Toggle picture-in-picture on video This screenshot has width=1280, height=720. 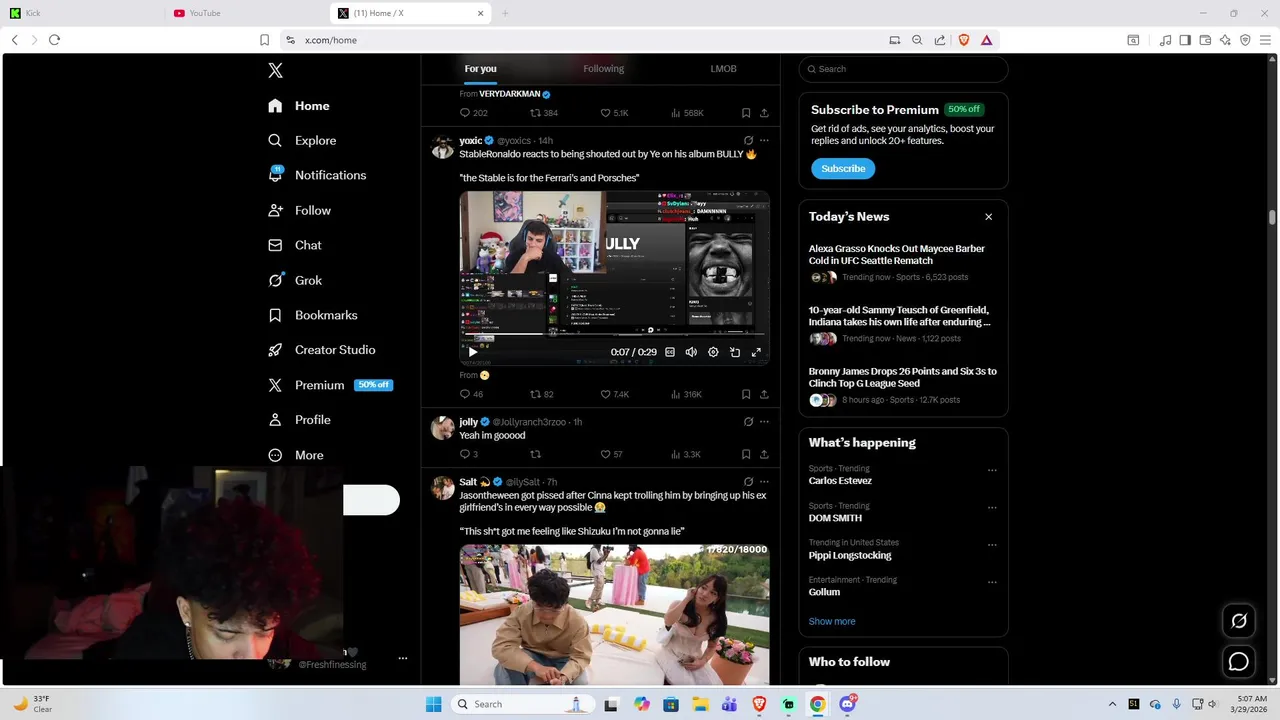click(735, 352)
